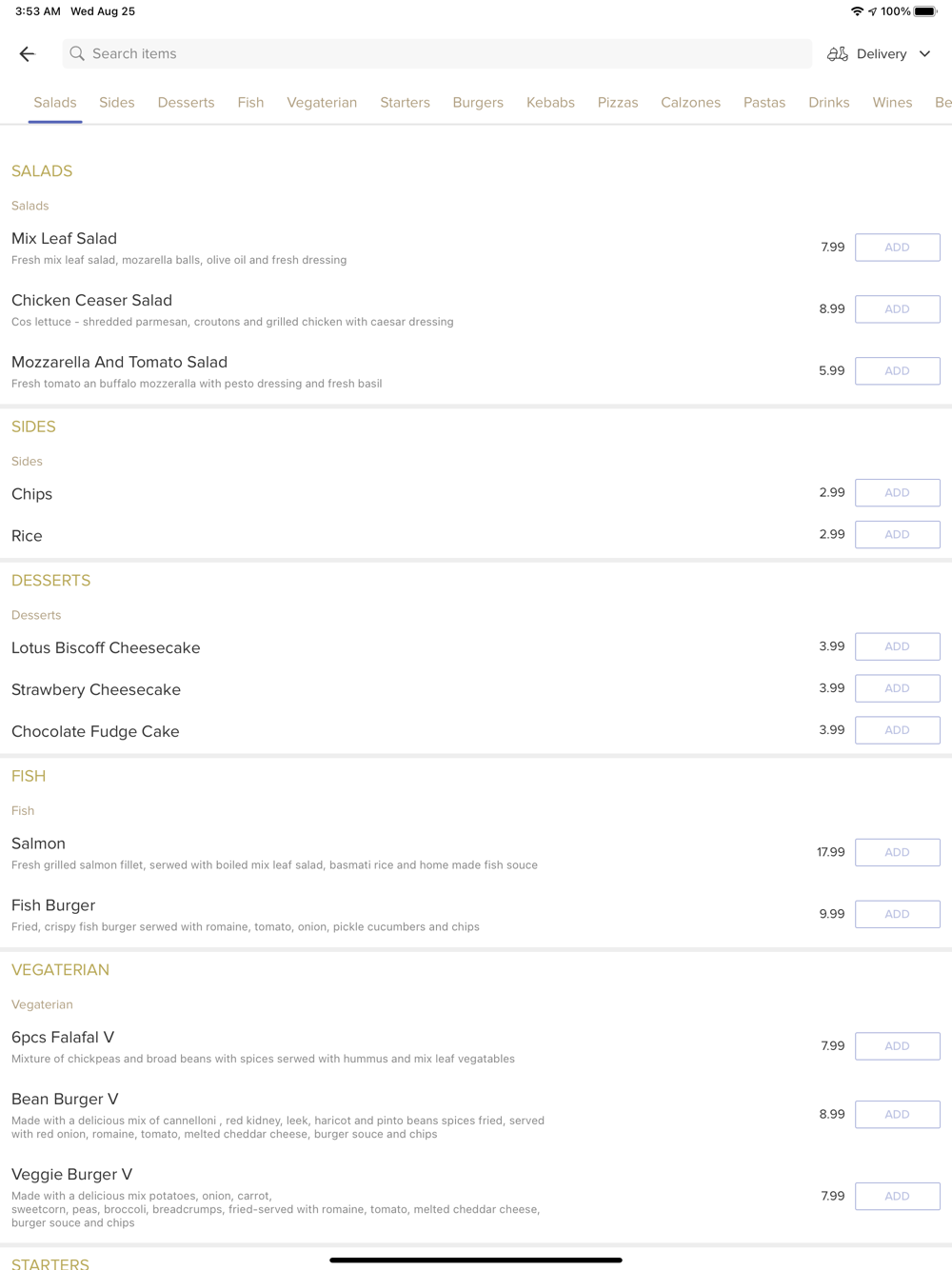This screenshot has width=952, height=1270.
Task: Open the Kebabs category tab
Action: [550, 103]
